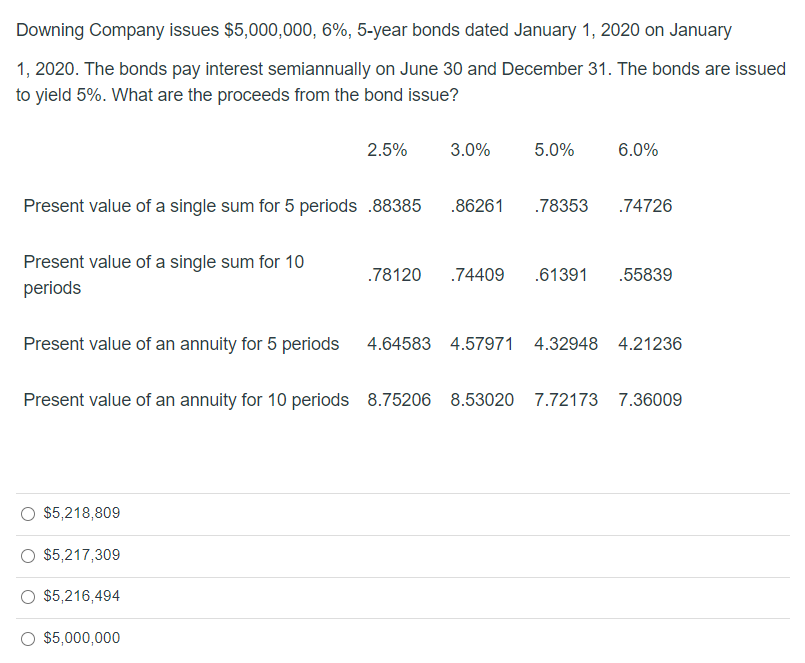
Task: Click the 2.5% column header
Action: pyautogui.click(x=387, y=150)
